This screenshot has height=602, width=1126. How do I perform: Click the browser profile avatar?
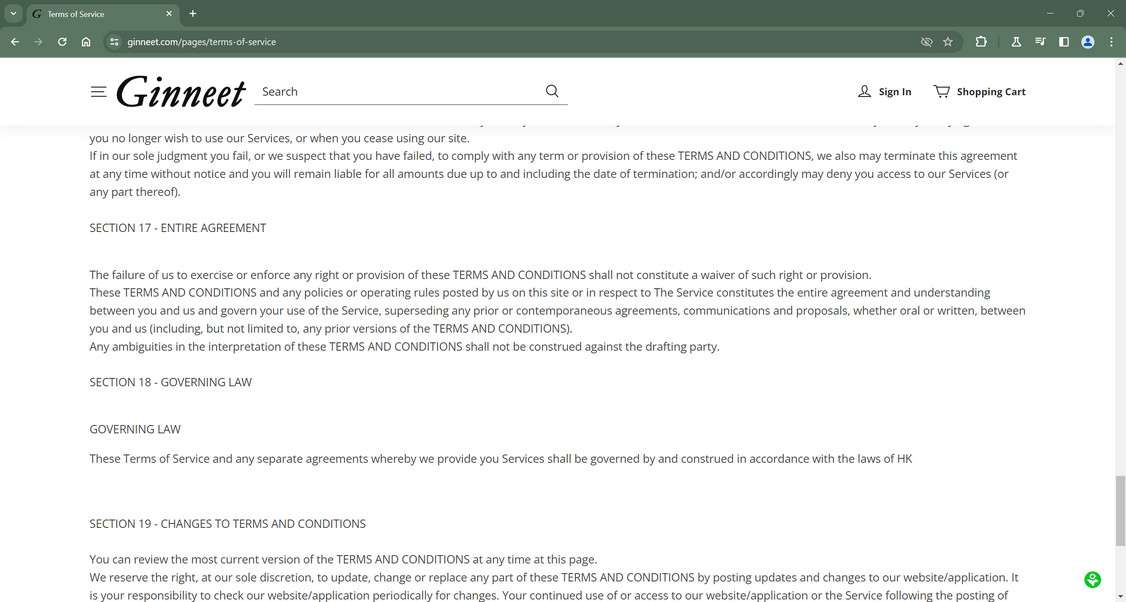(x=1087, y=42)
